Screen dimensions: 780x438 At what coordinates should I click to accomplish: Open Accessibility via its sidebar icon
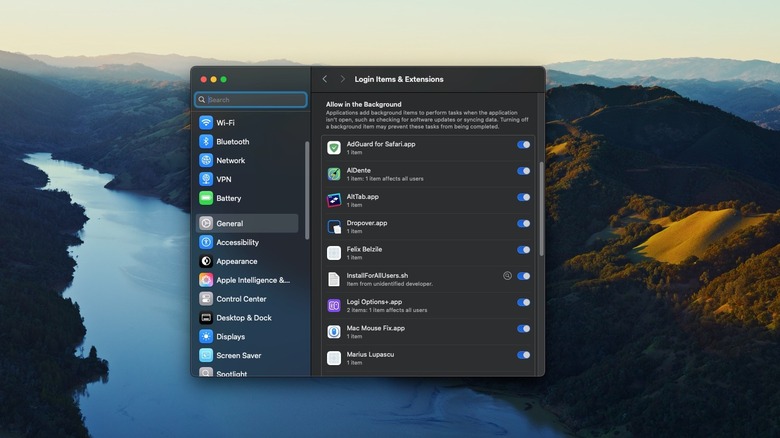(x=206, y=242)
